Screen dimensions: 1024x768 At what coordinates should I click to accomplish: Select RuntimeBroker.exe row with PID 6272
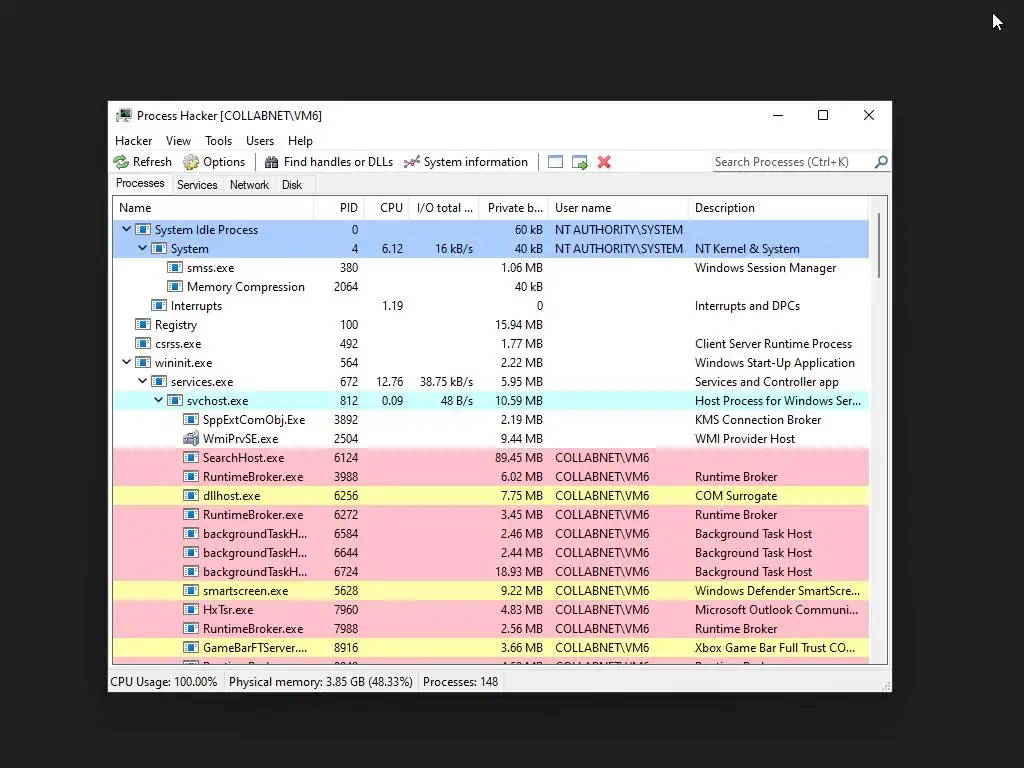point(490,515)
